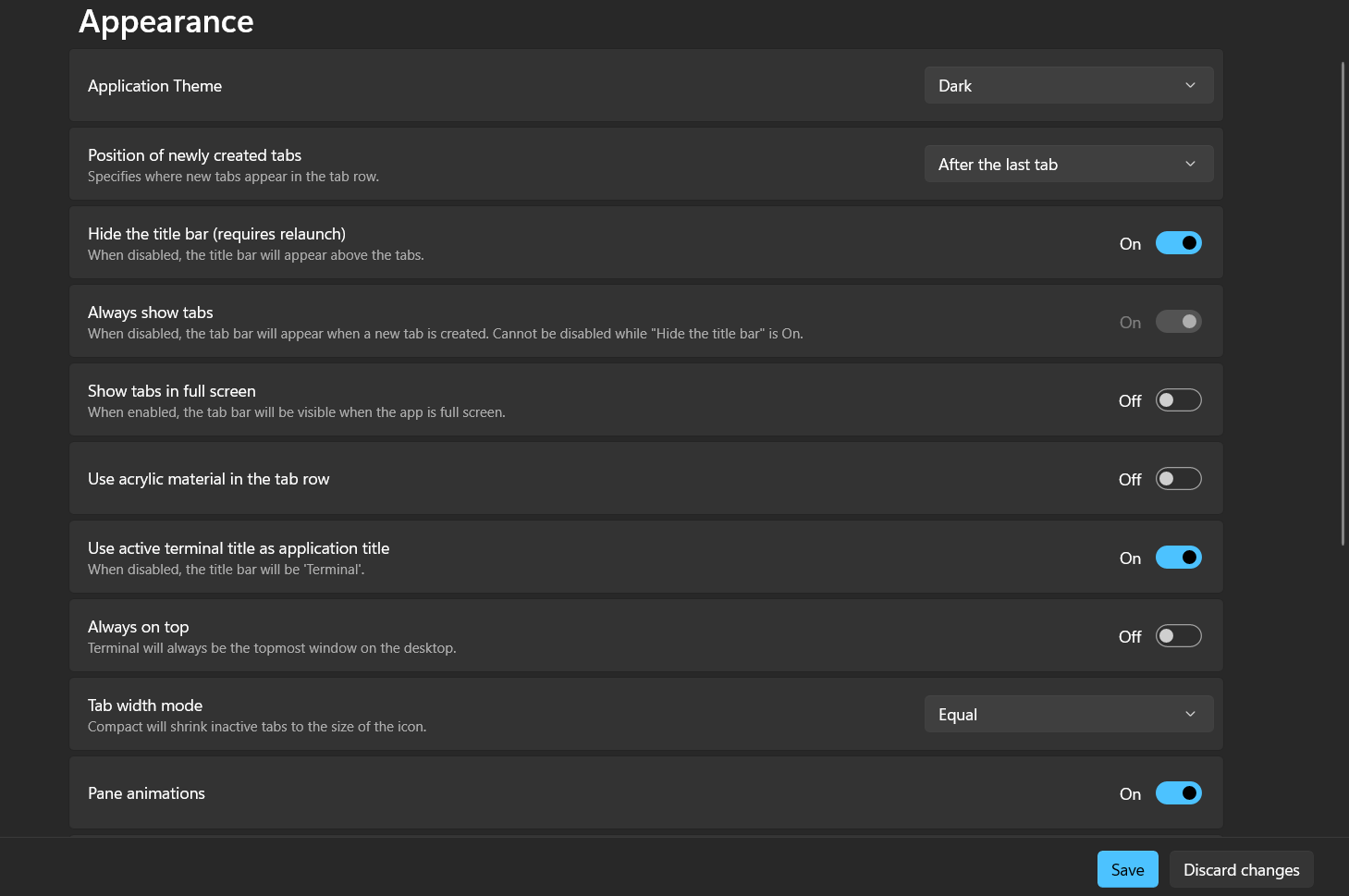Click the Appearance page heading

tap(166, 21)
